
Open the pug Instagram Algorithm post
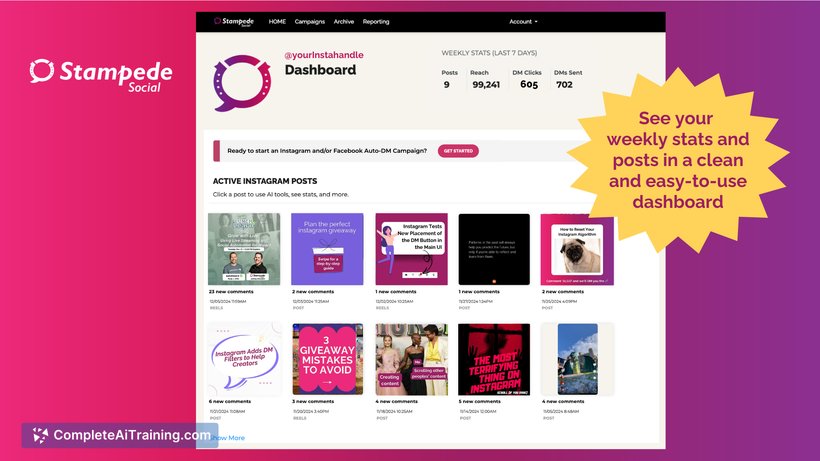tap(577, 249)
